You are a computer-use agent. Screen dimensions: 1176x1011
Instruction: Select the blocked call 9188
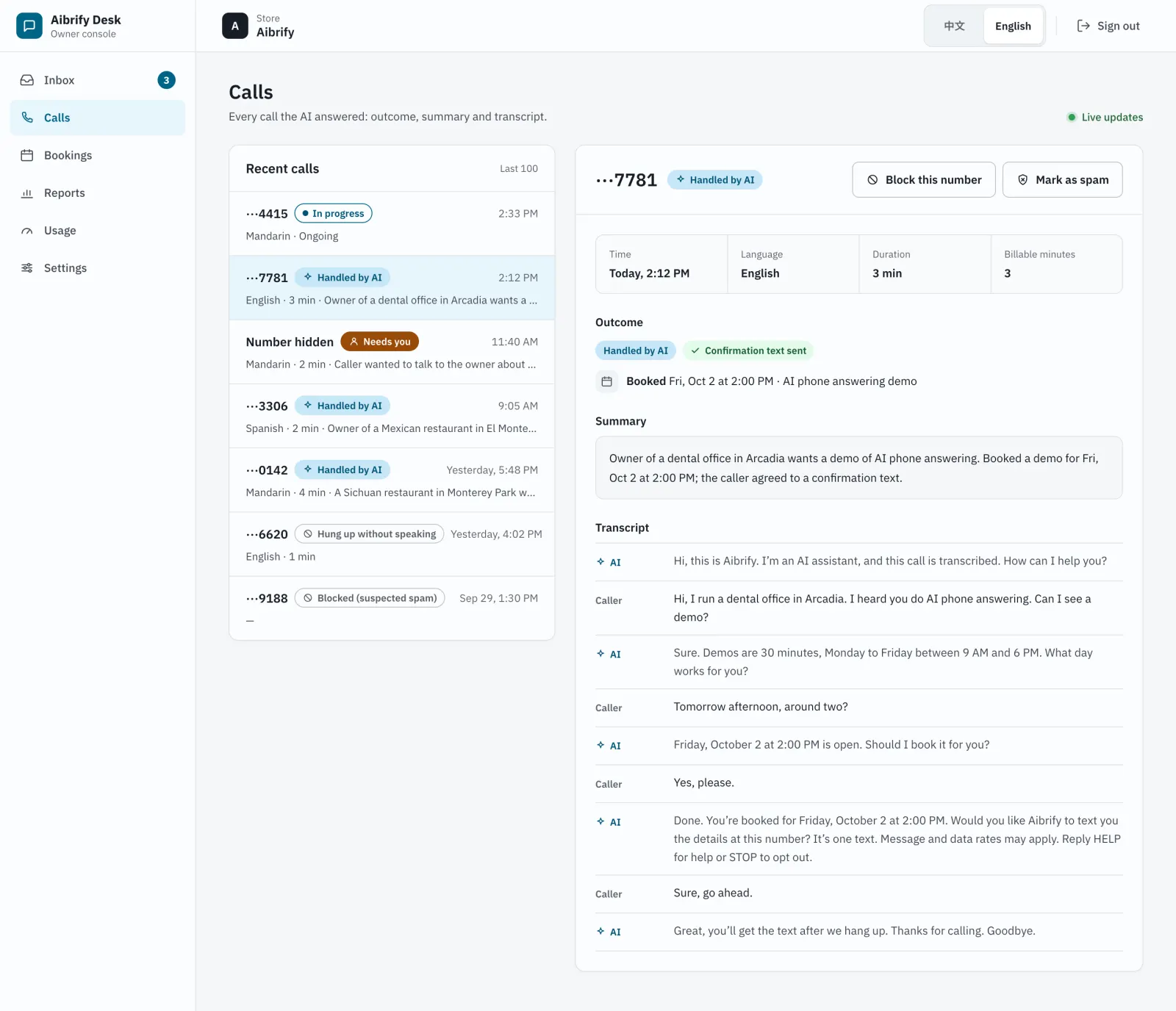(392, 608)
